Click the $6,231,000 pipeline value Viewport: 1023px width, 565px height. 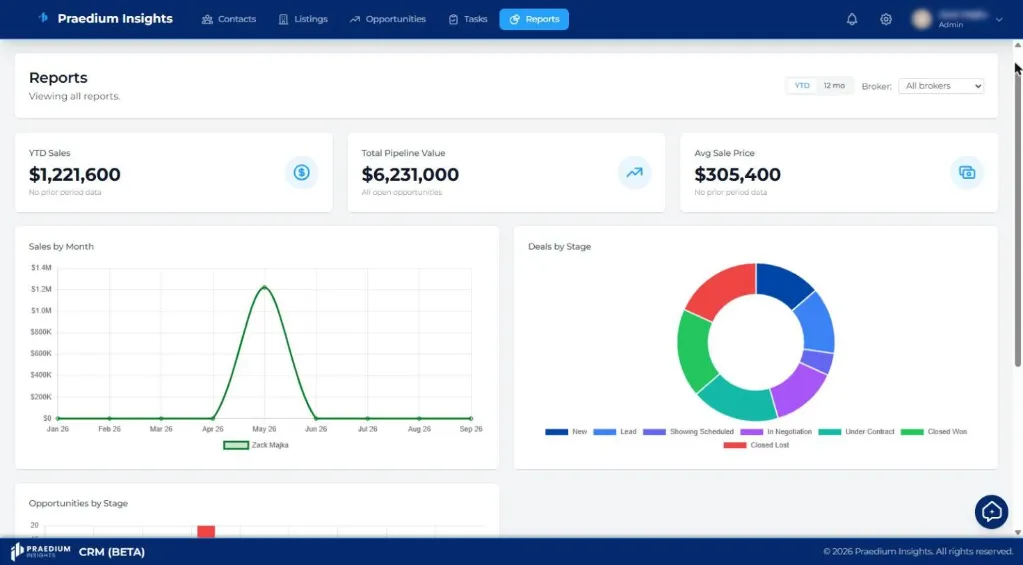click(410, 174)
